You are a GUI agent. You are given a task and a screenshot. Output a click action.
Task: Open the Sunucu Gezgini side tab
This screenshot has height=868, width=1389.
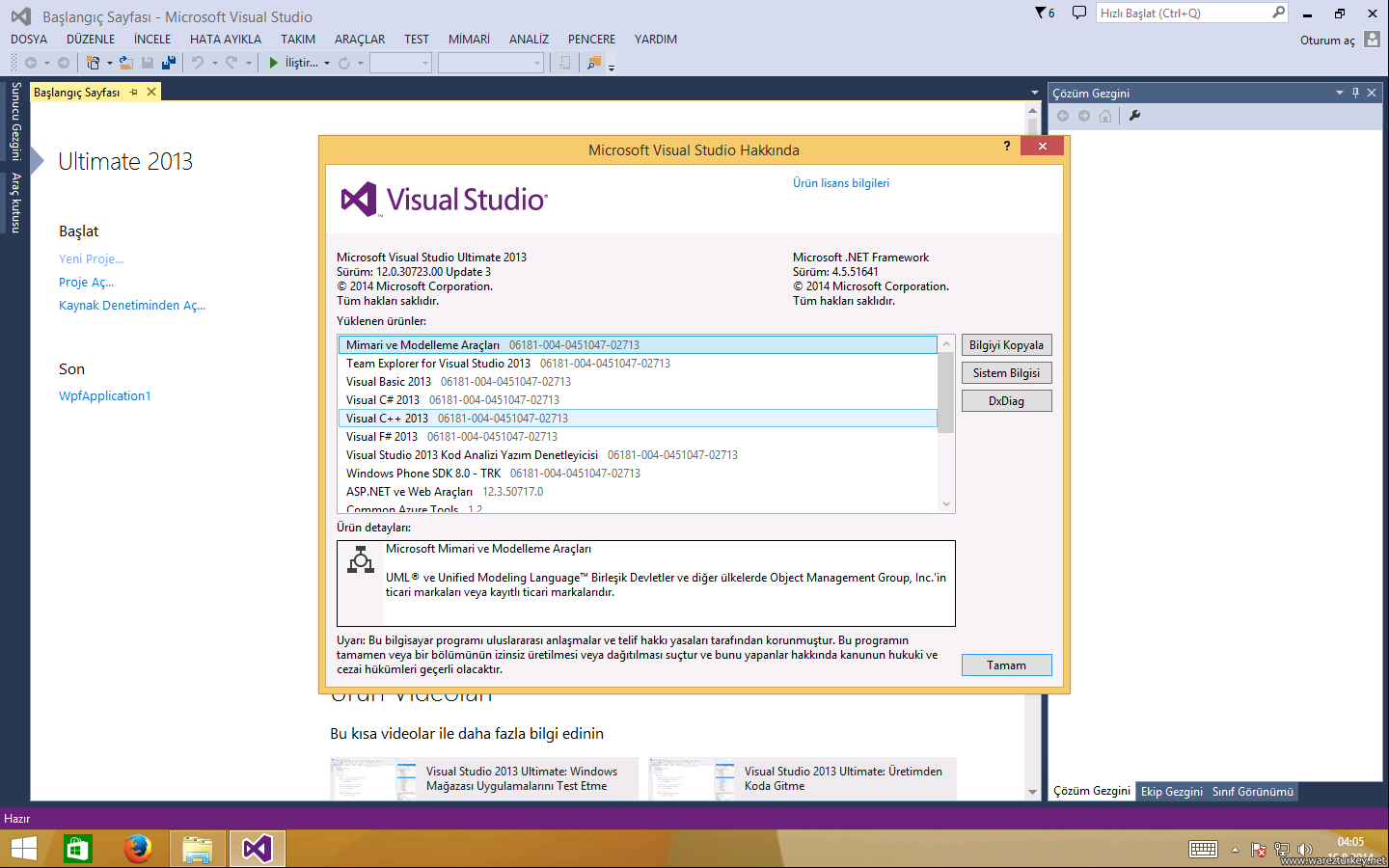pyautogui.click(x=15, y=122)
